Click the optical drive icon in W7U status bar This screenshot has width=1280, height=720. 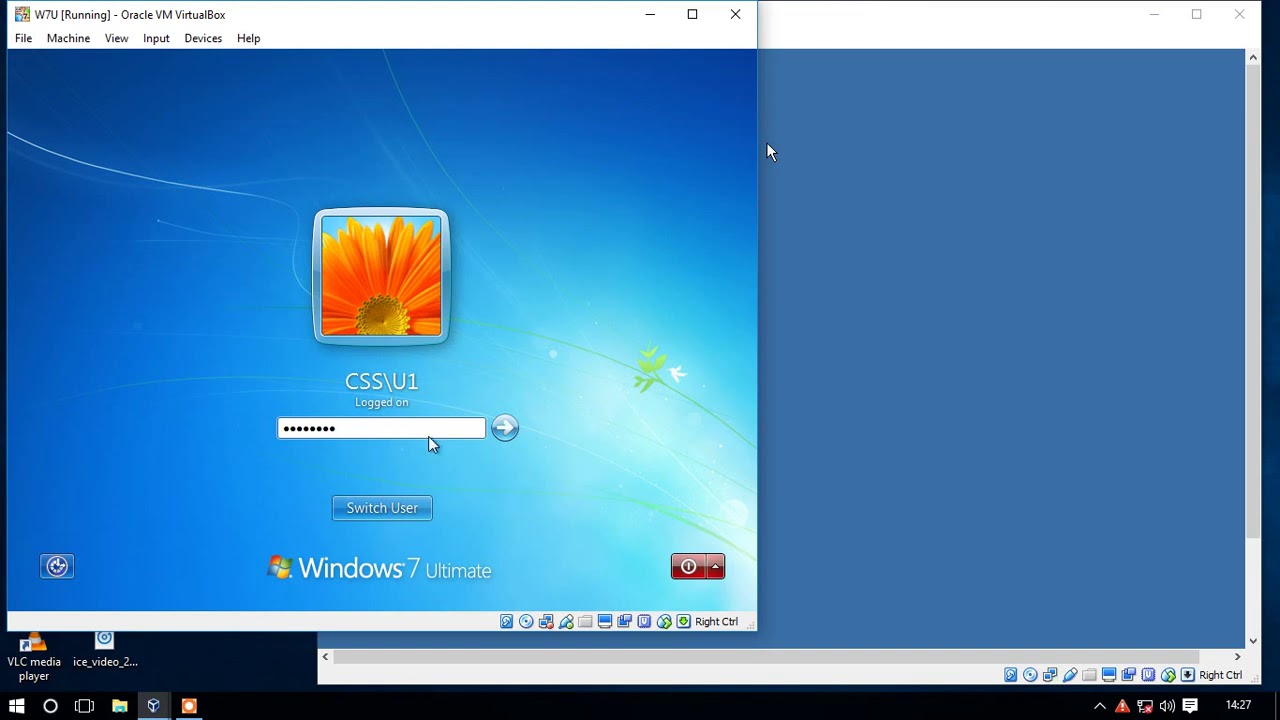point(526,621)
